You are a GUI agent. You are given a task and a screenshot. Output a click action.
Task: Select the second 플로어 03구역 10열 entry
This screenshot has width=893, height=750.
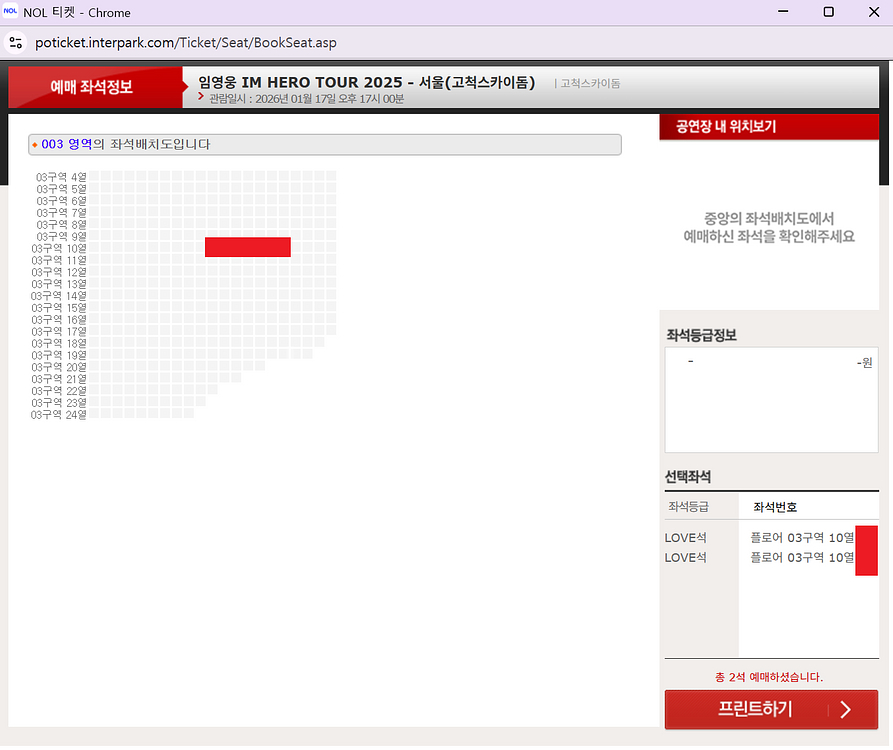click(801, 557)
